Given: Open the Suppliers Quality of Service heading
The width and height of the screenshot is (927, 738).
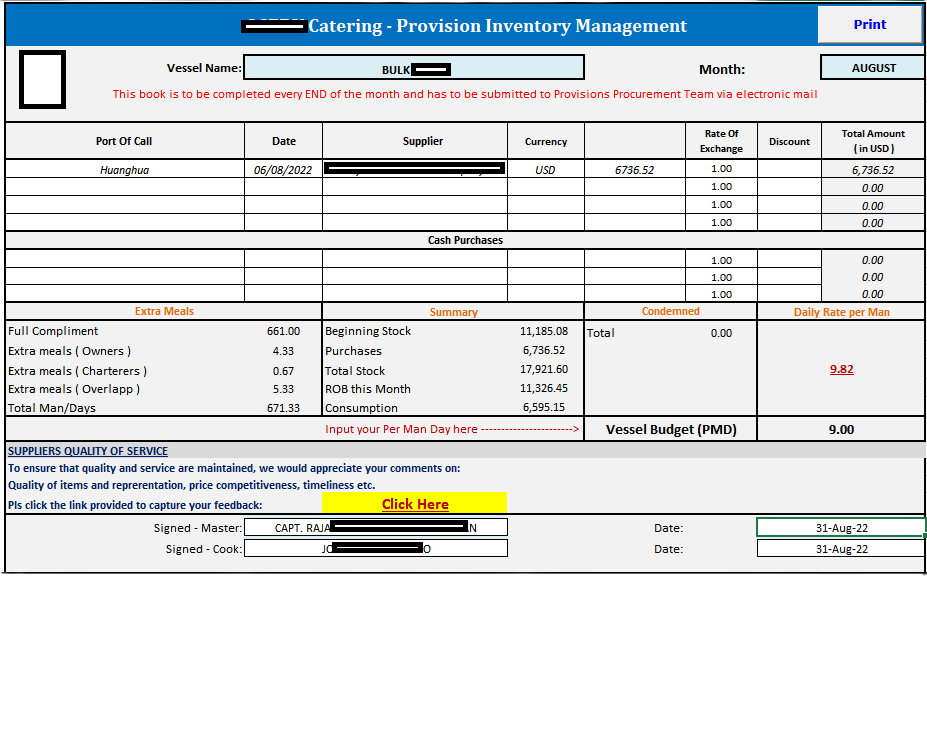Looking at the screenshot, I should point(87,451).
